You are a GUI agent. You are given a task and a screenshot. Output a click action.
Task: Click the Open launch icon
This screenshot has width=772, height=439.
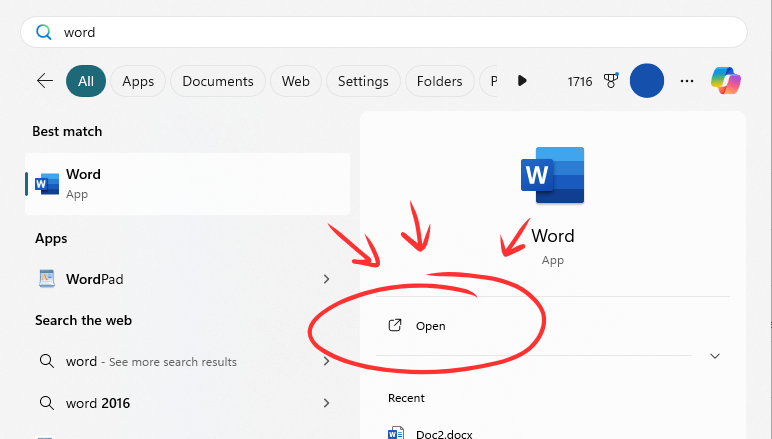(395, 325)
